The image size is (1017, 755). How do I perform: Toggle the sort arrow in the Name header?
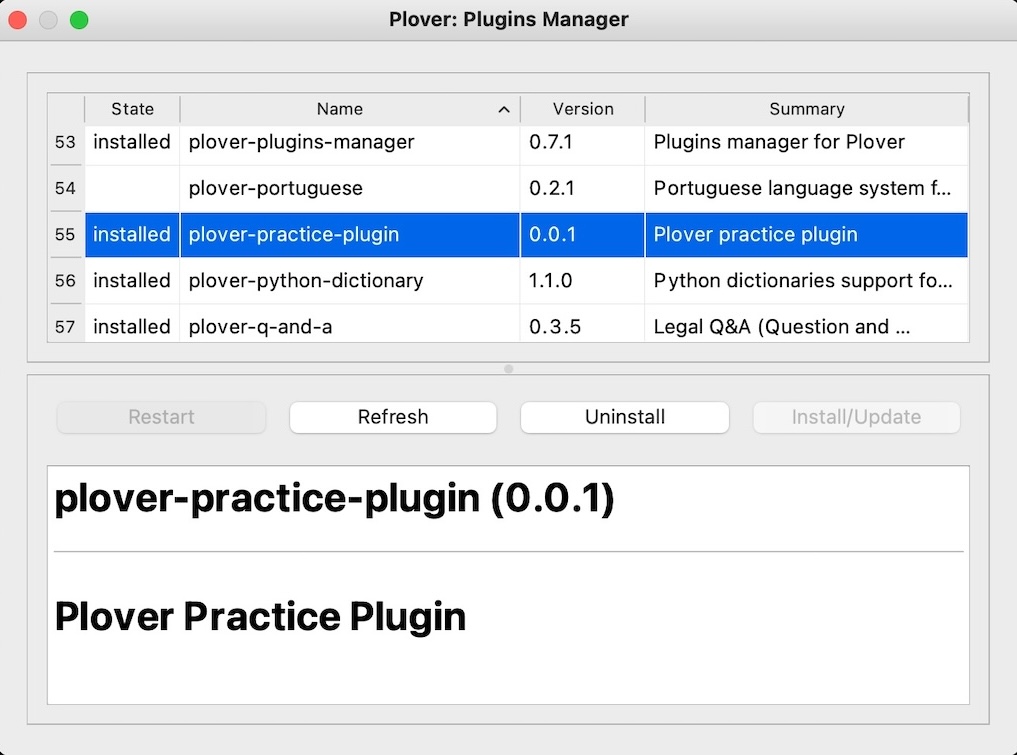(504, 110)
